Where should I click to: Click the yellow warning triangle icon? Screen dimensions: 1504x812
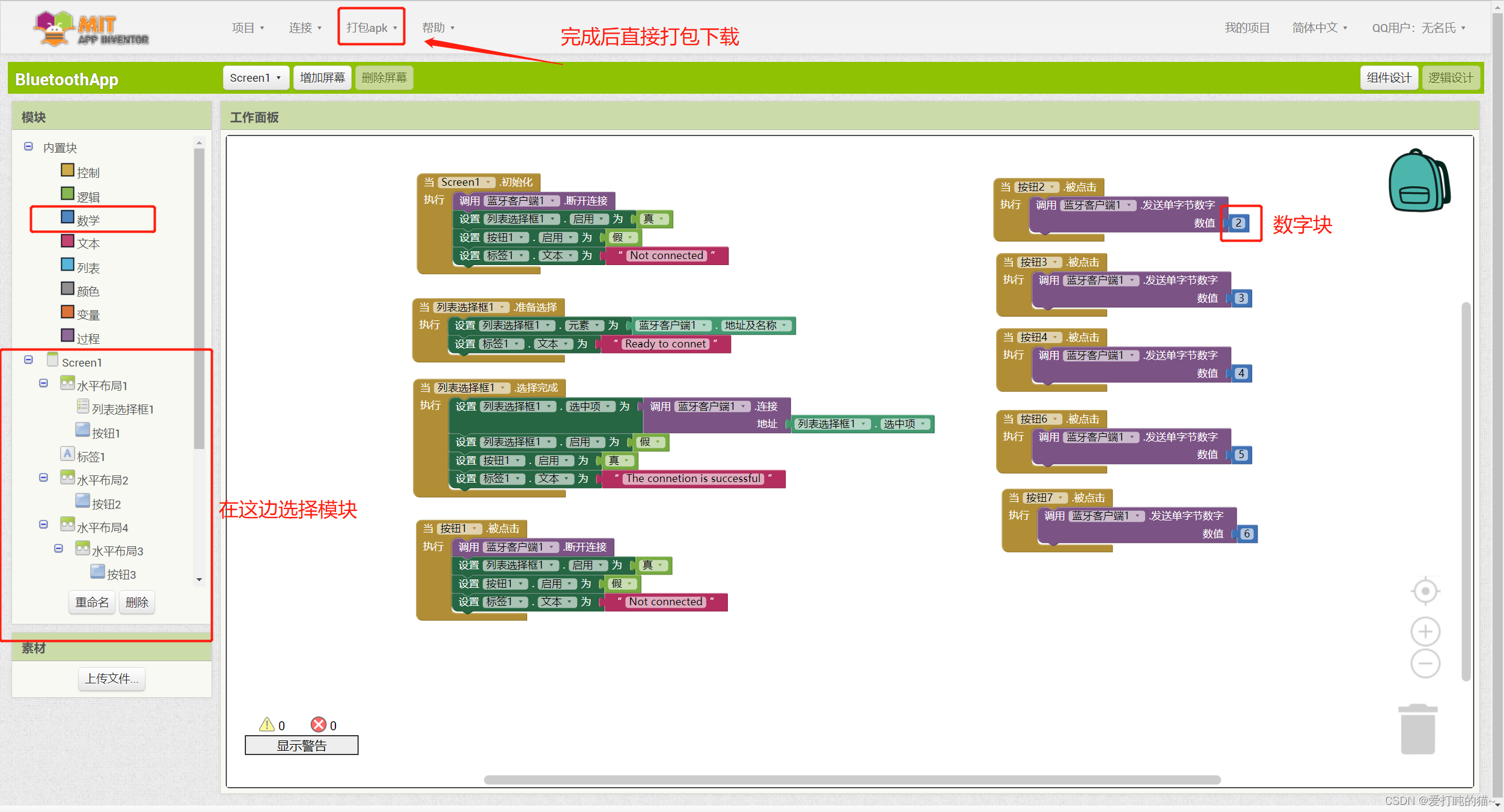tap(267, 724)
